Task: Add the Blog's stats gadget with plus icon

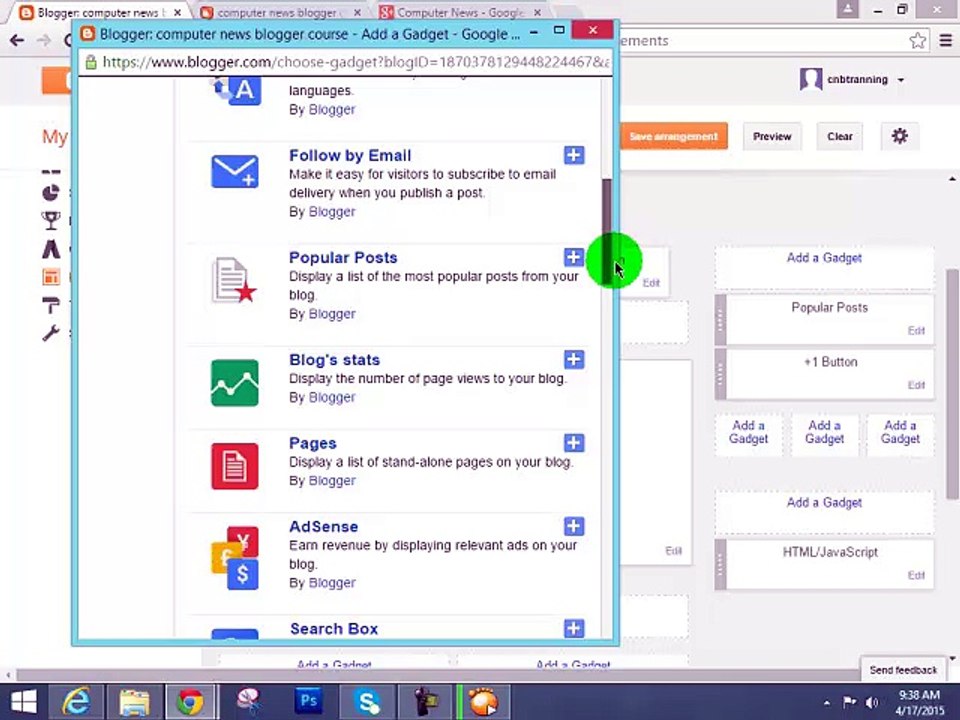Action: [x=574, y=359]
